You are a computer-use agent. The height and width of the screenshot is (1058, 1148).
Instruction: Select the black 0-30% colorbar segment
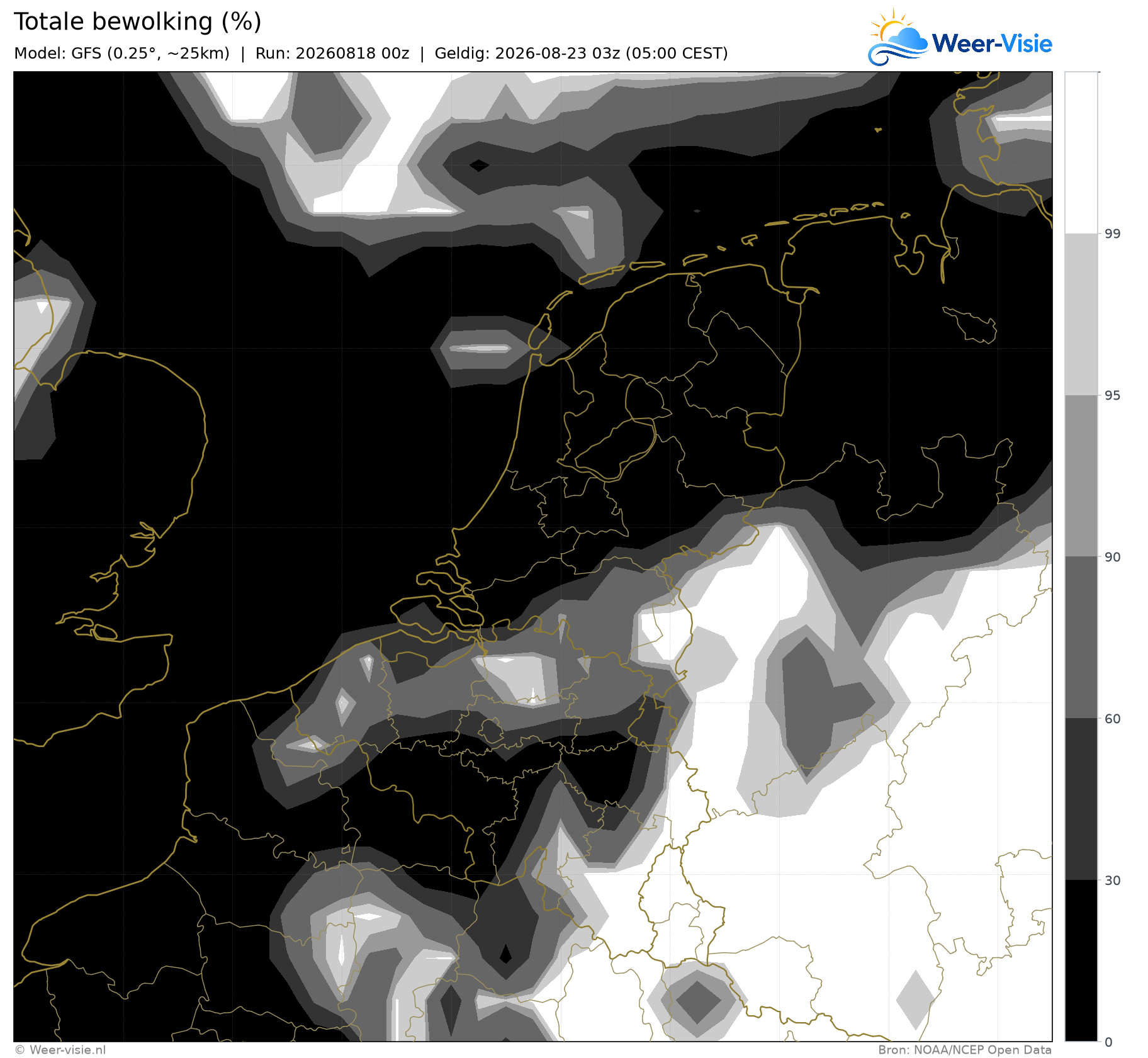pos(1081,961)
